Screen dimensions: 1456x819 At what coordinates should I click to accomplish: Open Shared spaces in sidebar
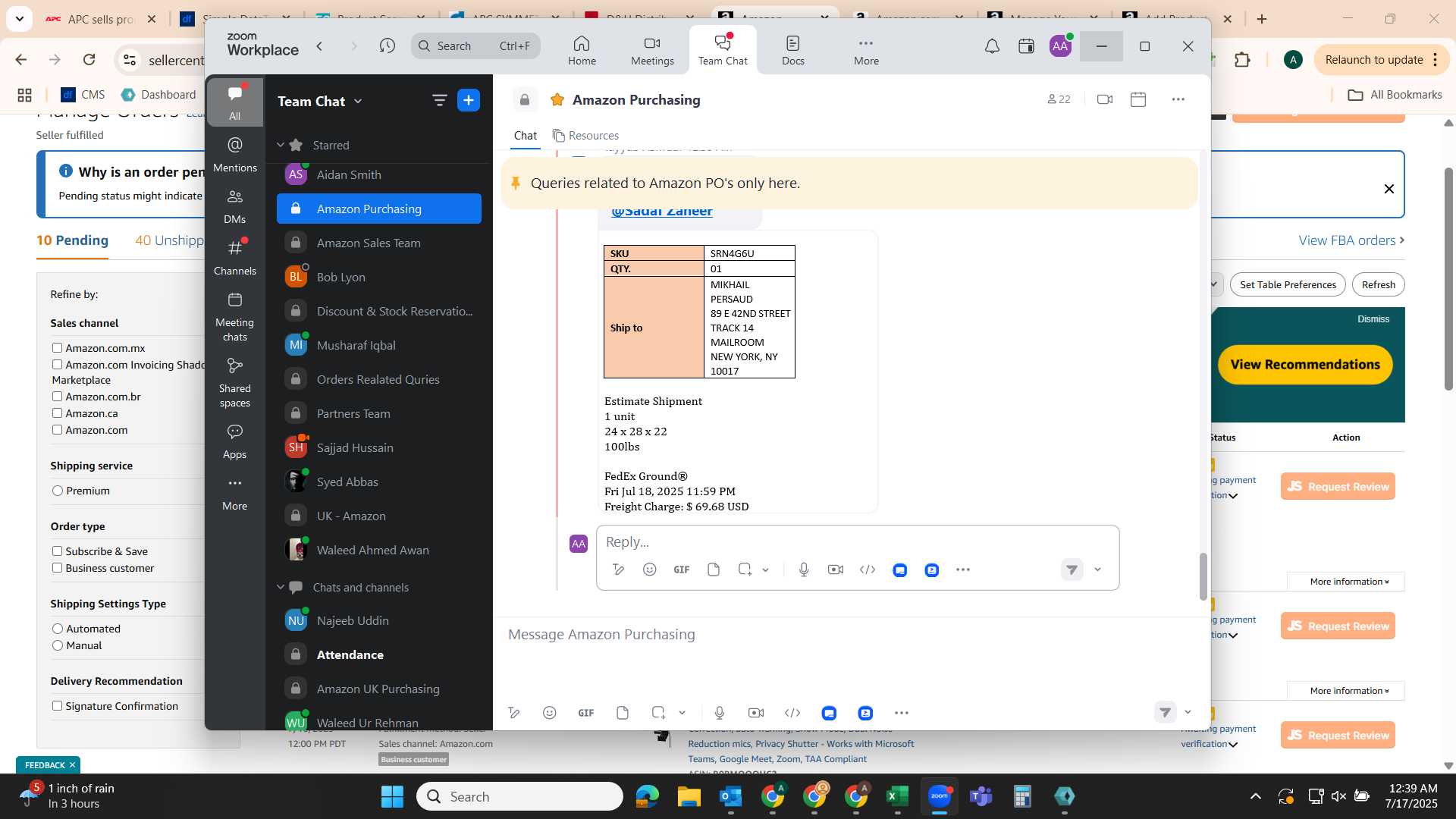point(235,383)
